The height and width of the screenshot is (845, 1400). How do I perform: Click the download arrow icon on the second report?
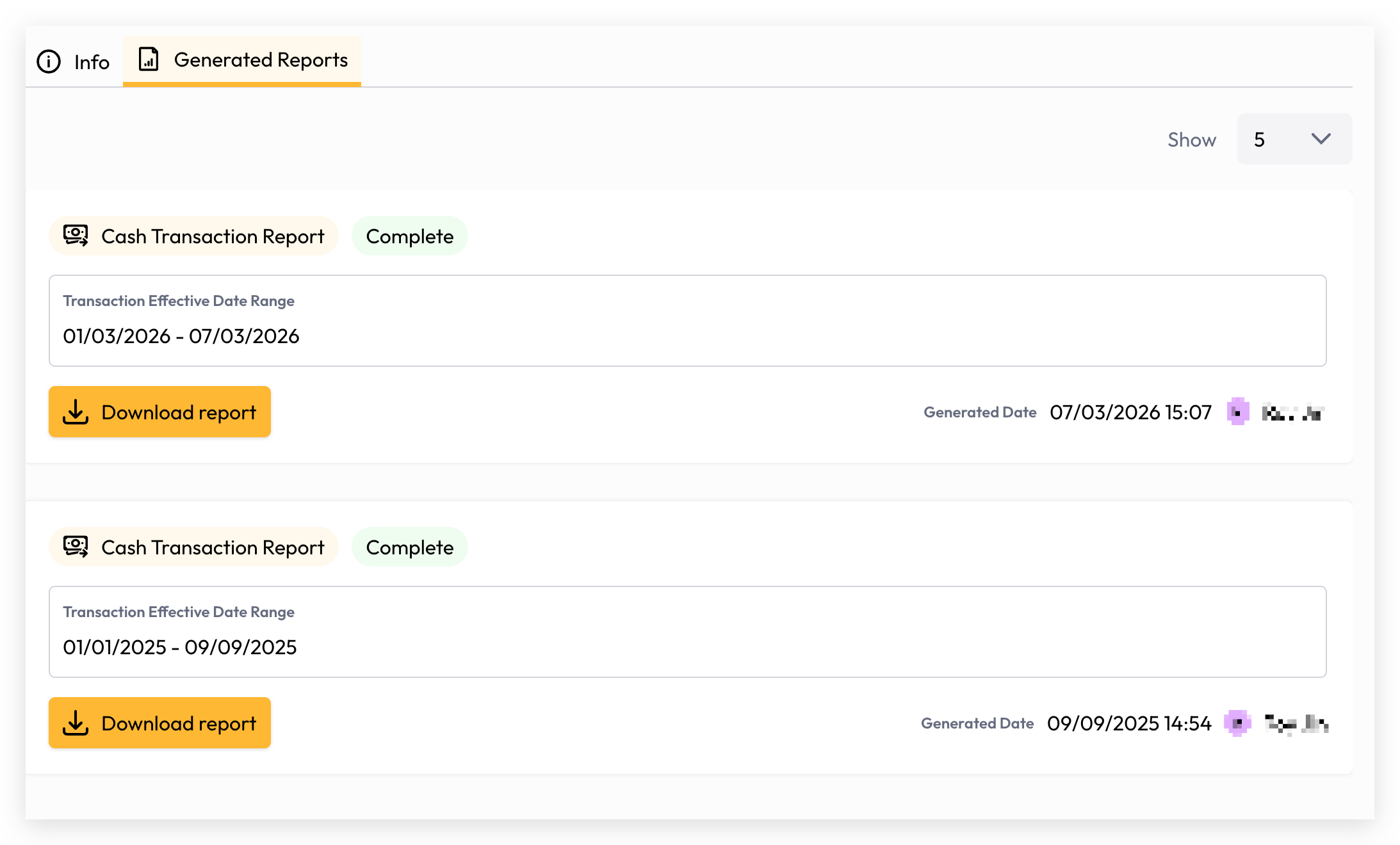coord(76,723)
